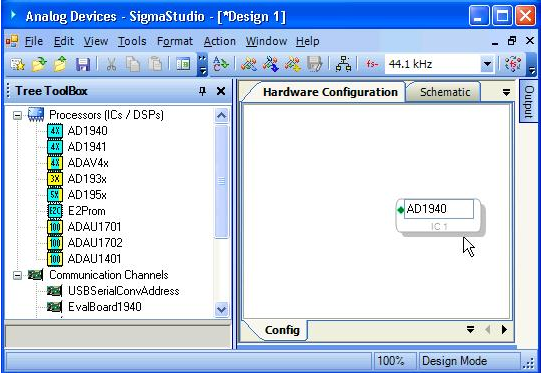The image size is (544, 373).
Task: Open the Action menu
Action: [x=219, y=41]
